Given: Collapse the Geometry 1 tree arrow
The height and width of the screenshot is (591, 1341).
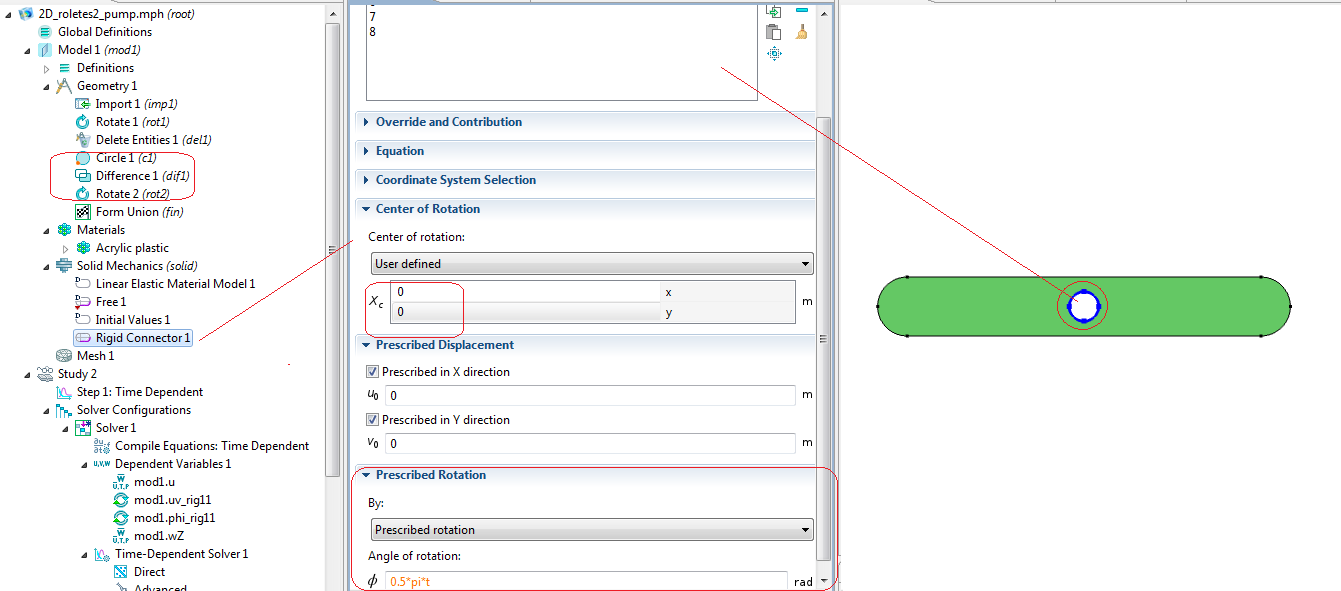Looking at the screenshot, I should (x=46, y=86).
